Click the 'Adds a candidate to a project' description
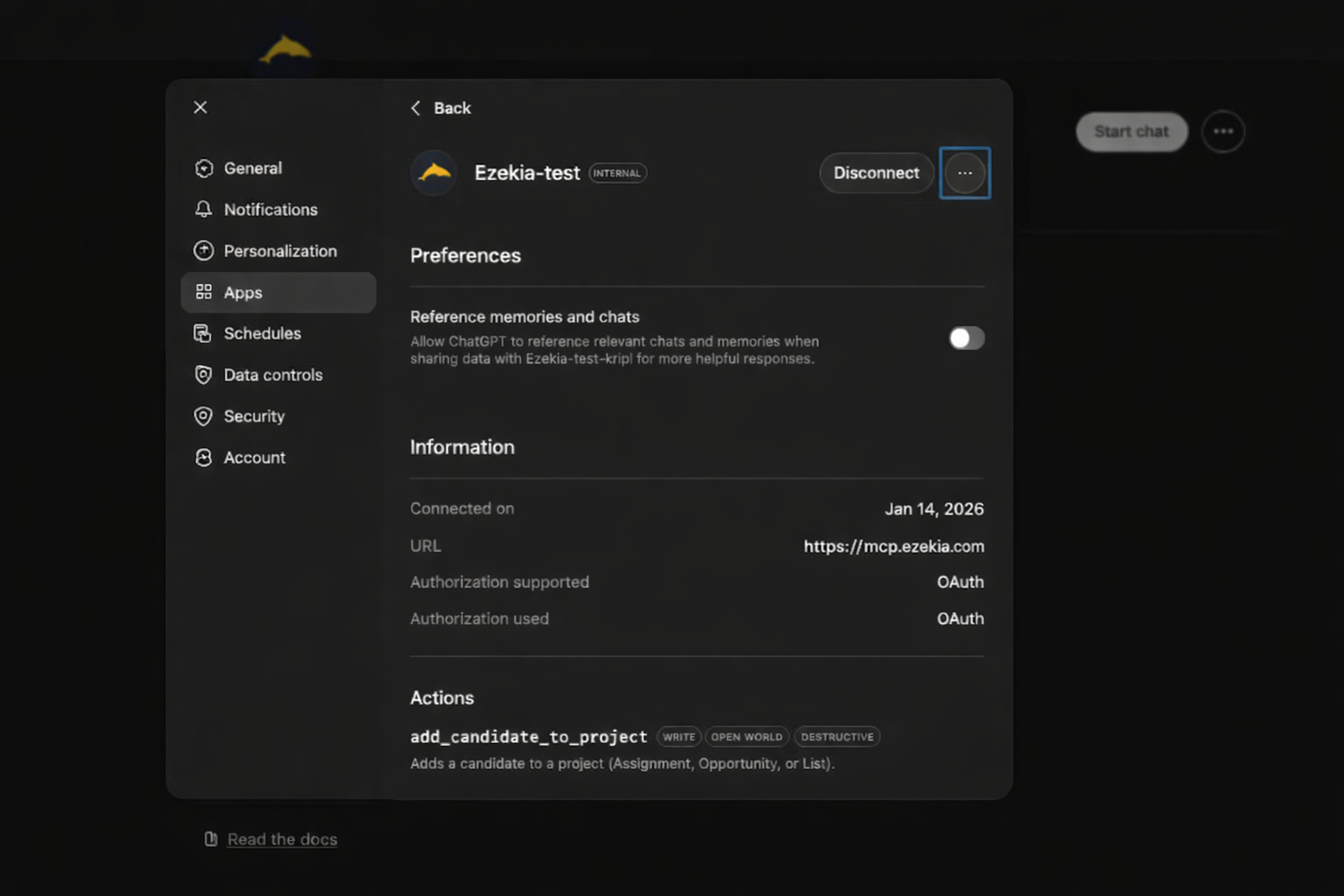Viewport: 1344px width, 896px height. coord(622,764)
